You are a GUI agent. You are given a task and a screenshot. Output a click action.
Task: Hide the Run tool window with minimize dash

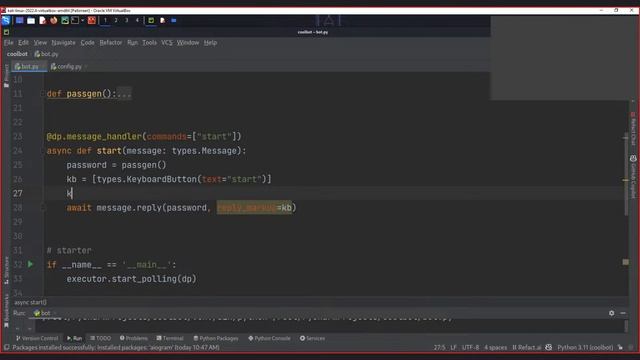coord(623,313)
